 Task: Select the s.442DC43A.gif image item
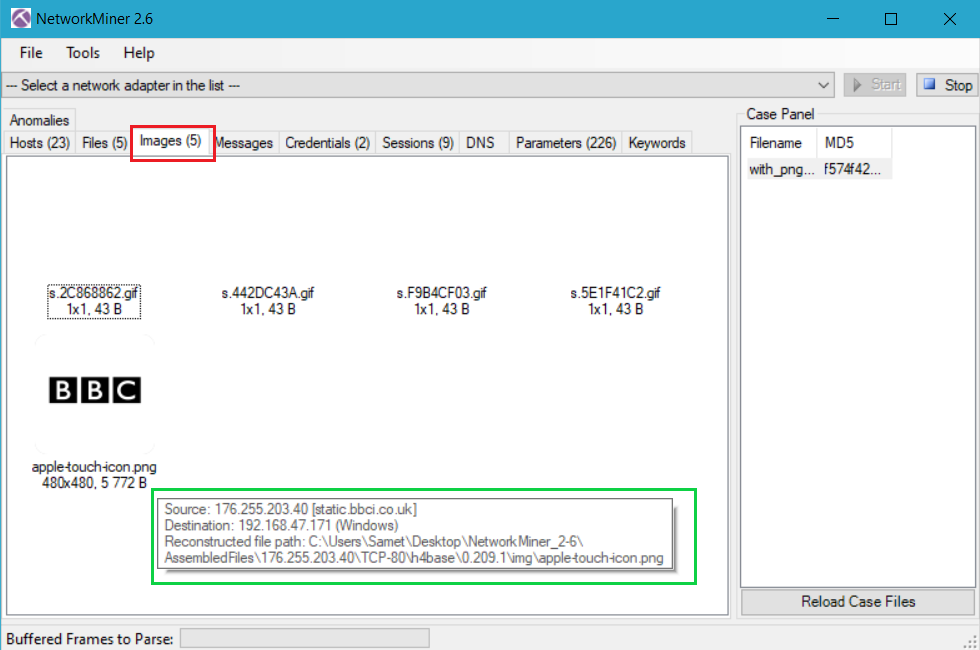267,301
